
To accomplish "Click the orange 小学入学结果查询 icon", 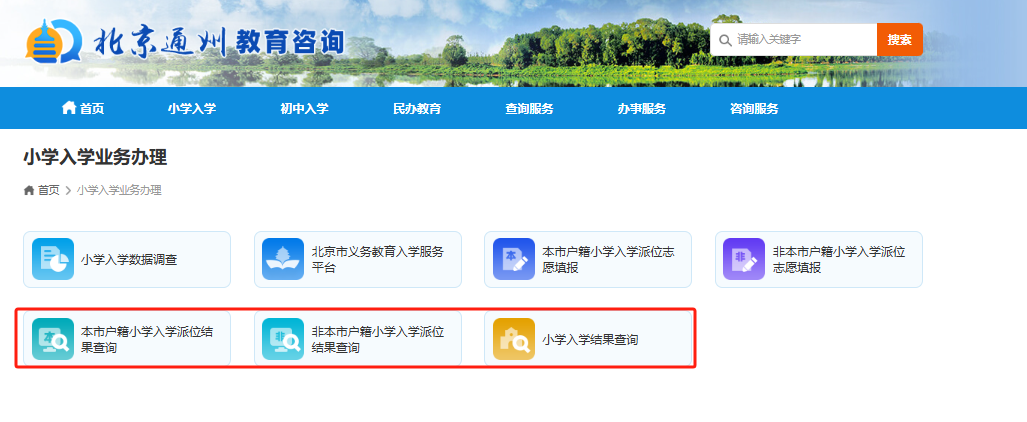I will [514, 339].
